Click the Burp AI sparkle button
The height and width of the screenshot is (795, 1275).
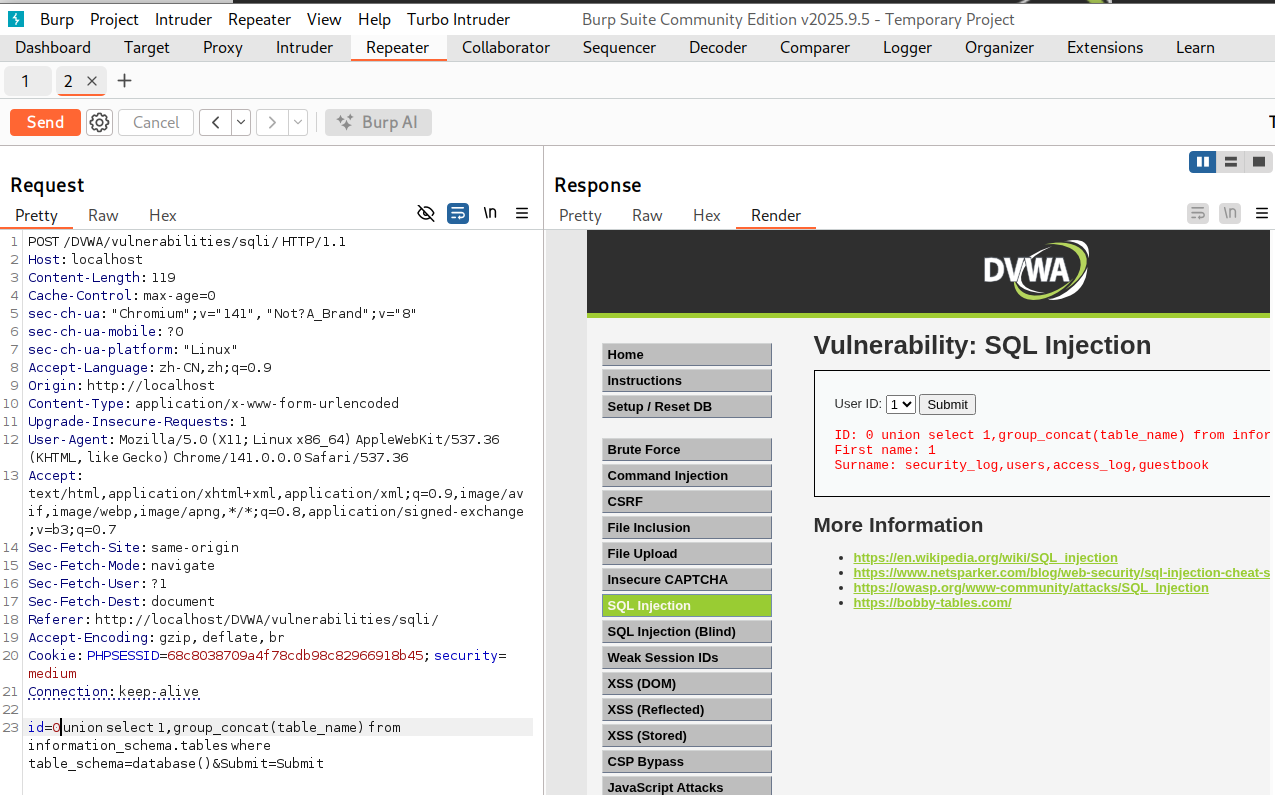[x=378, y=122]
